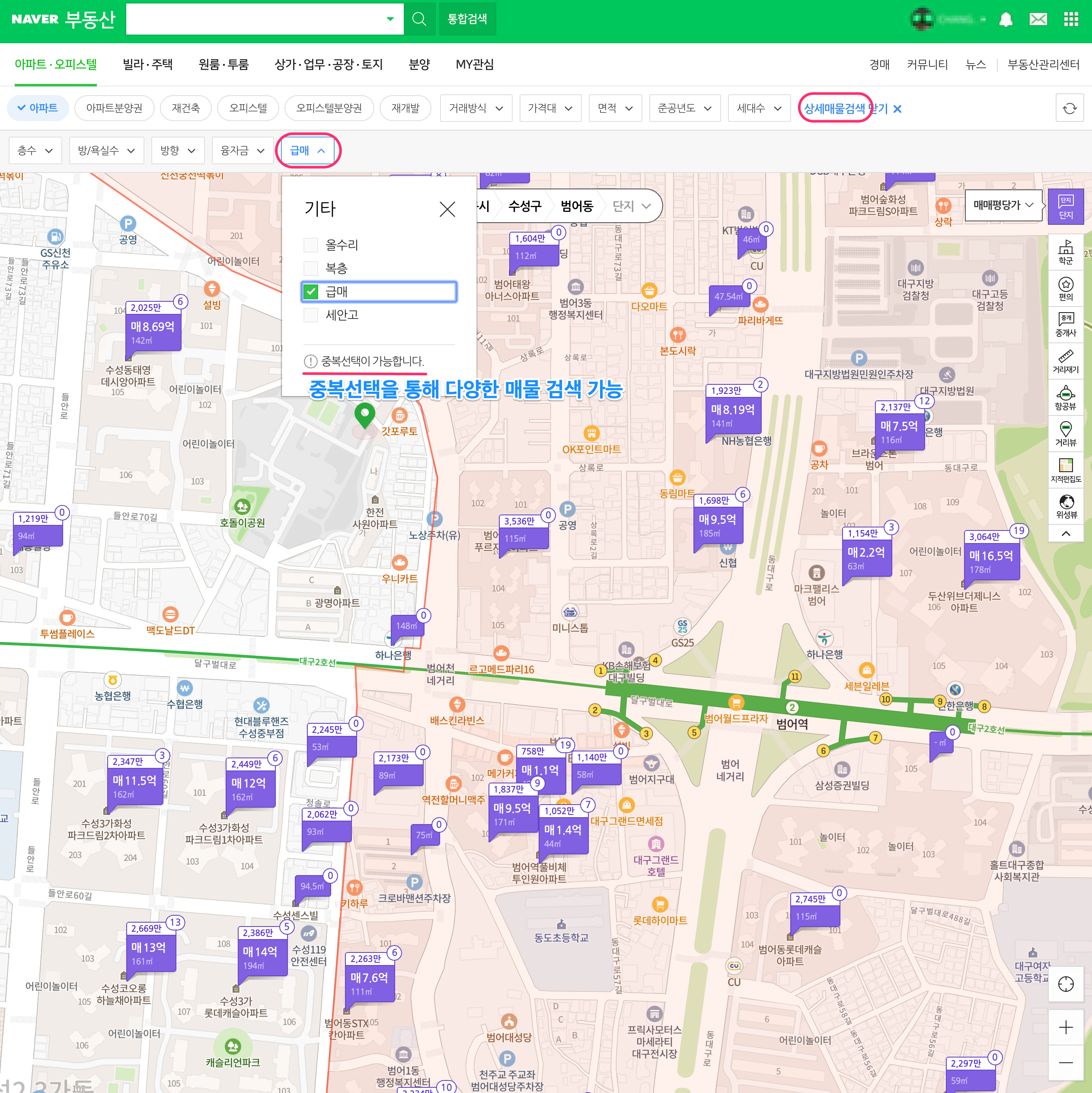Check the 올수리 checkbox
This screenshot has width=1092, height=1093.
(311, 245)
